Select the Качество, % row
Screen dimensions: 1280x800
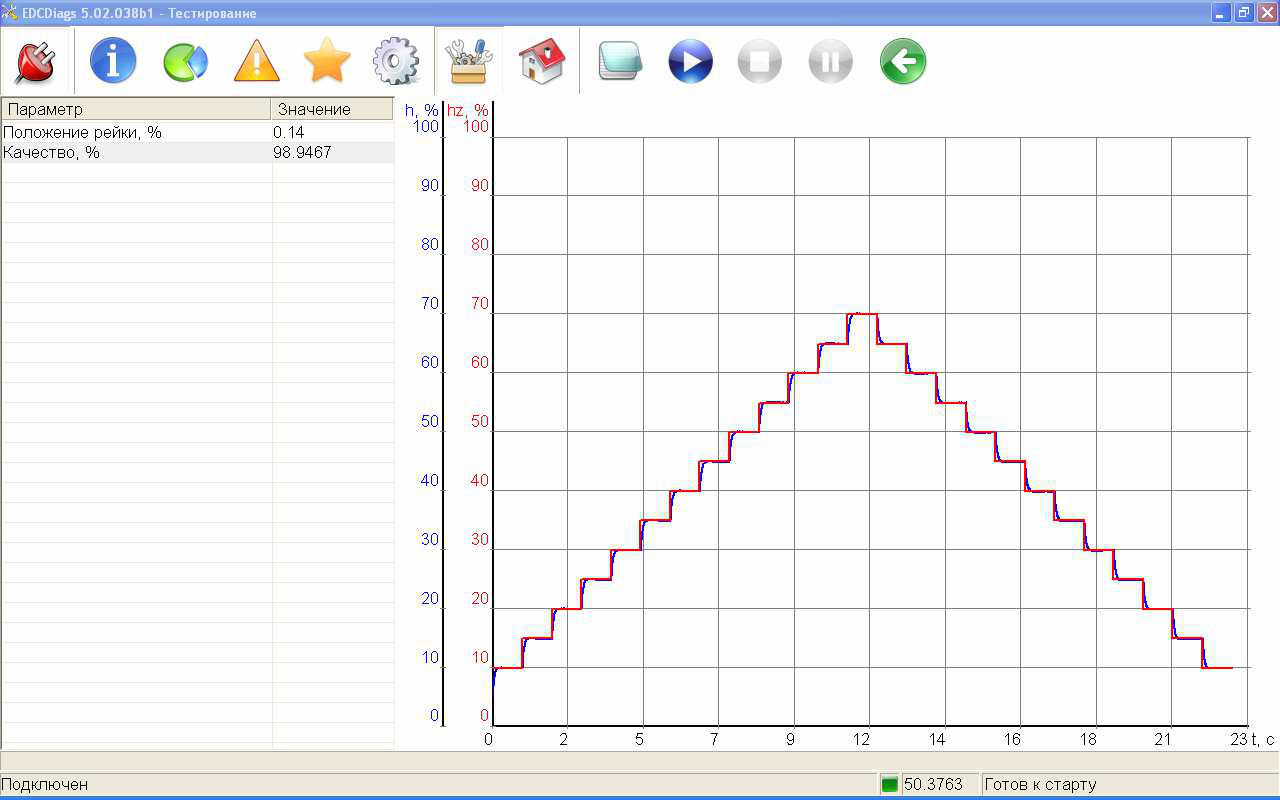(136, 152)
